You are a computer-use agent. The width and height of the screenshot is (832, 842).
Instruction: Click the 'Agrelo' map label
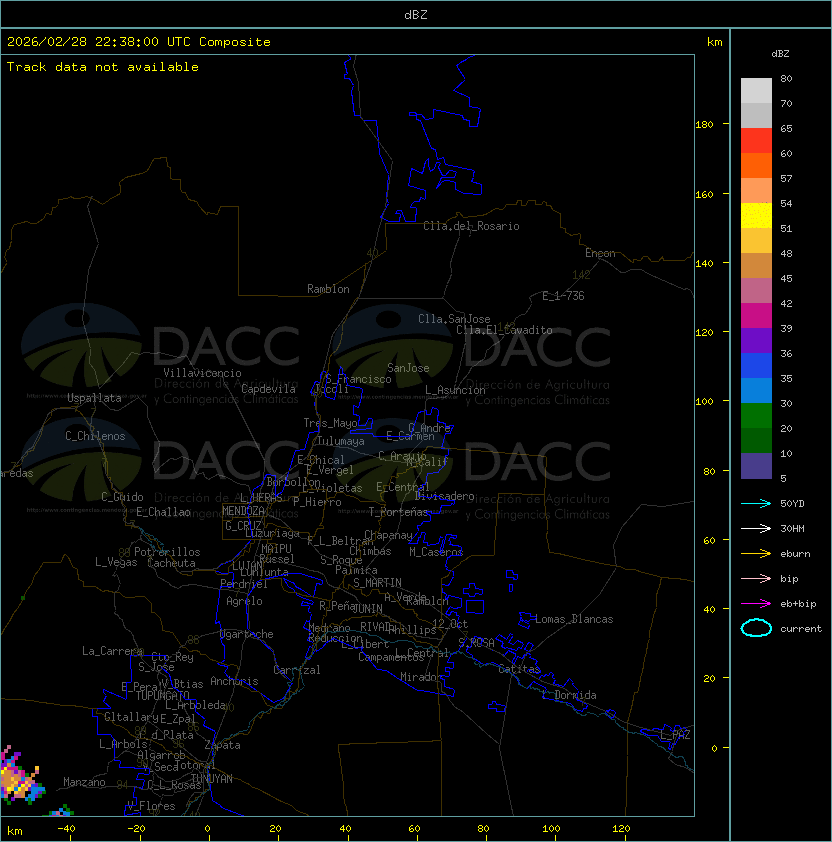tap(244, 601)
